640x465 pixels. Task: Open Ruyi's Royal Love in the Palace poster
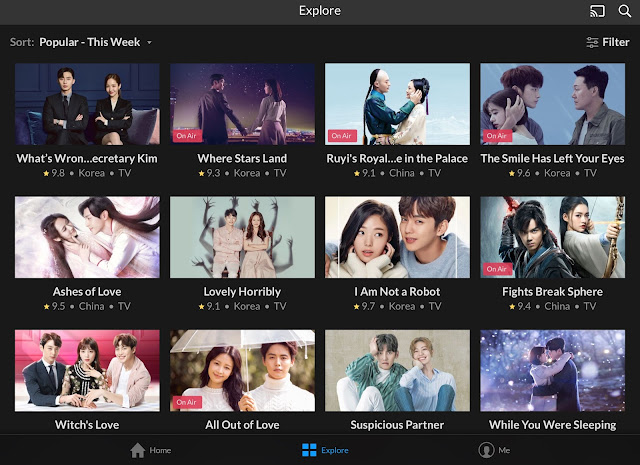397,104
